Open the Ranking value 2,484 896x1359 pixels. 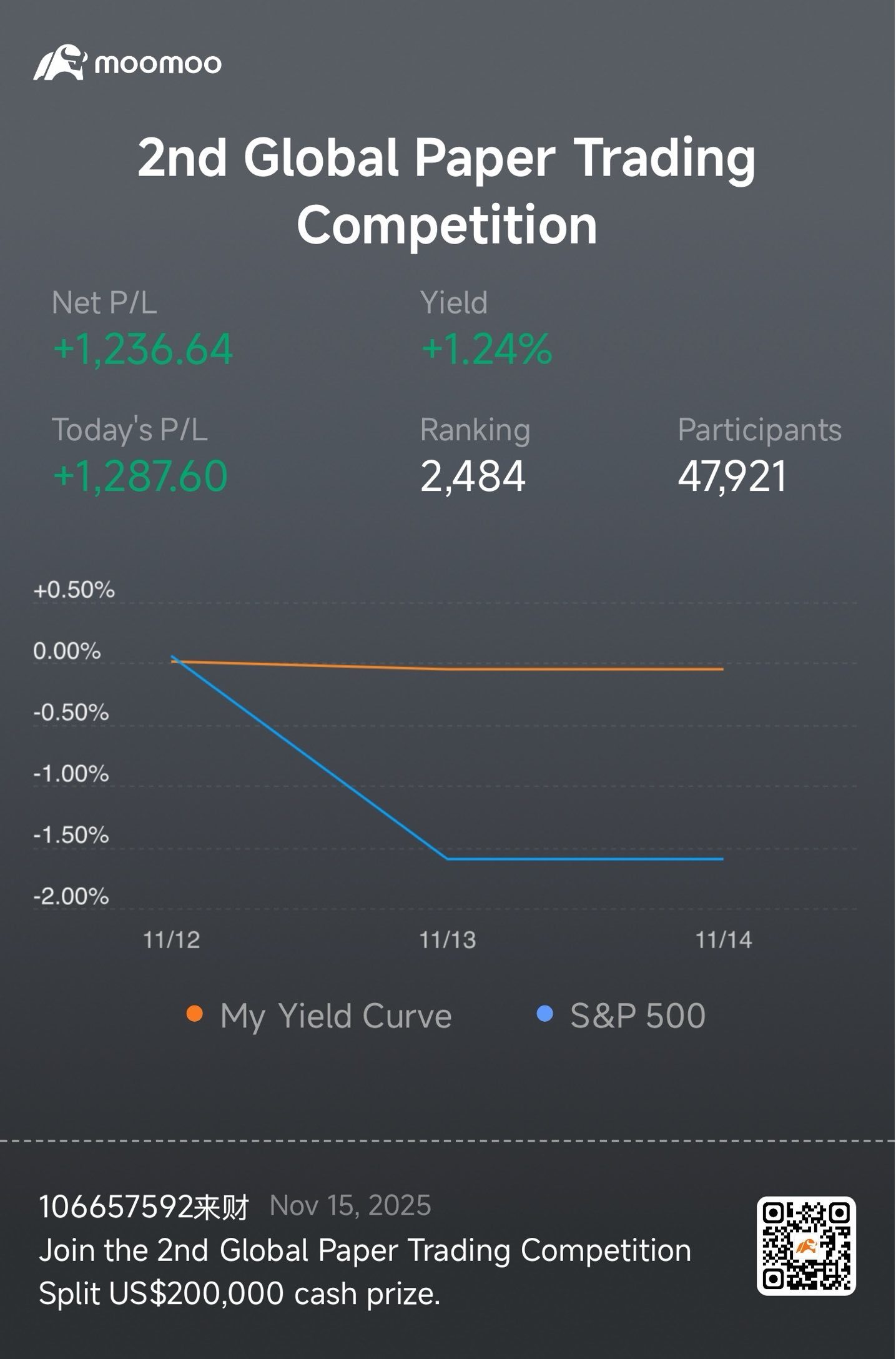473,476
